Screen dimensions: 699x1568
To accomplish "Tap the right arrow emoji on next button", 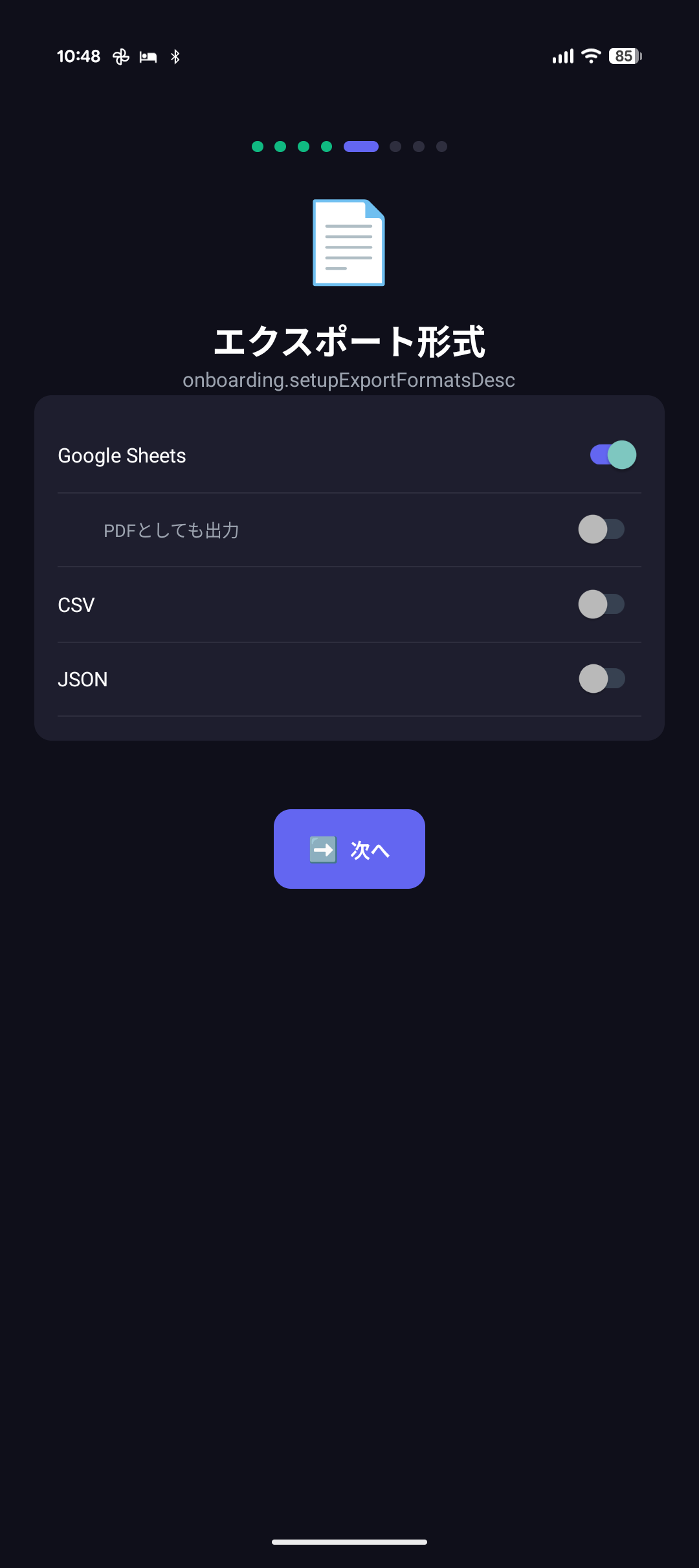I will 323,849.
